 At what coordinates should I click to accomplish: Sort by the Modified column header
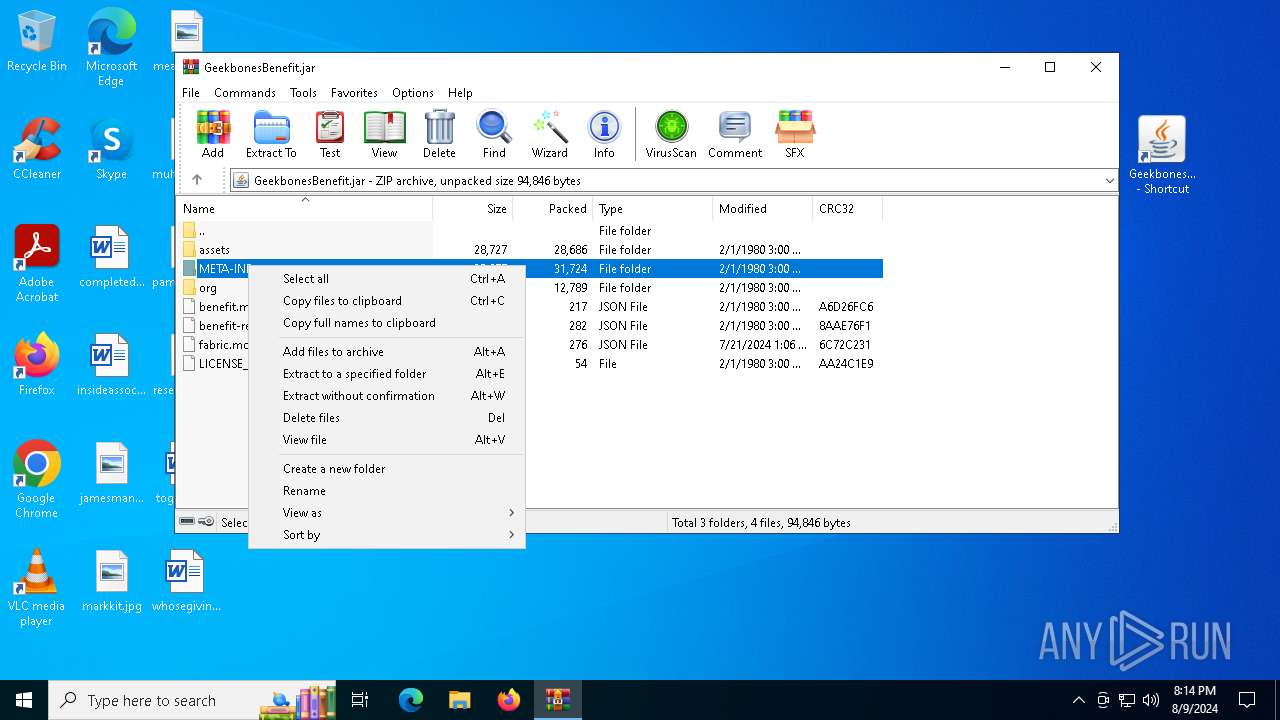pos(763,209)
